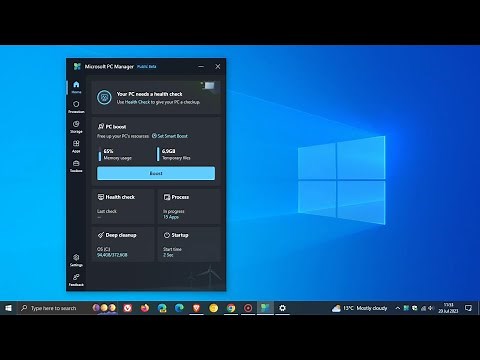Click the Microsoft PC Manager logo icon
Screen dimensions: 480x360
tap(77, 66)
